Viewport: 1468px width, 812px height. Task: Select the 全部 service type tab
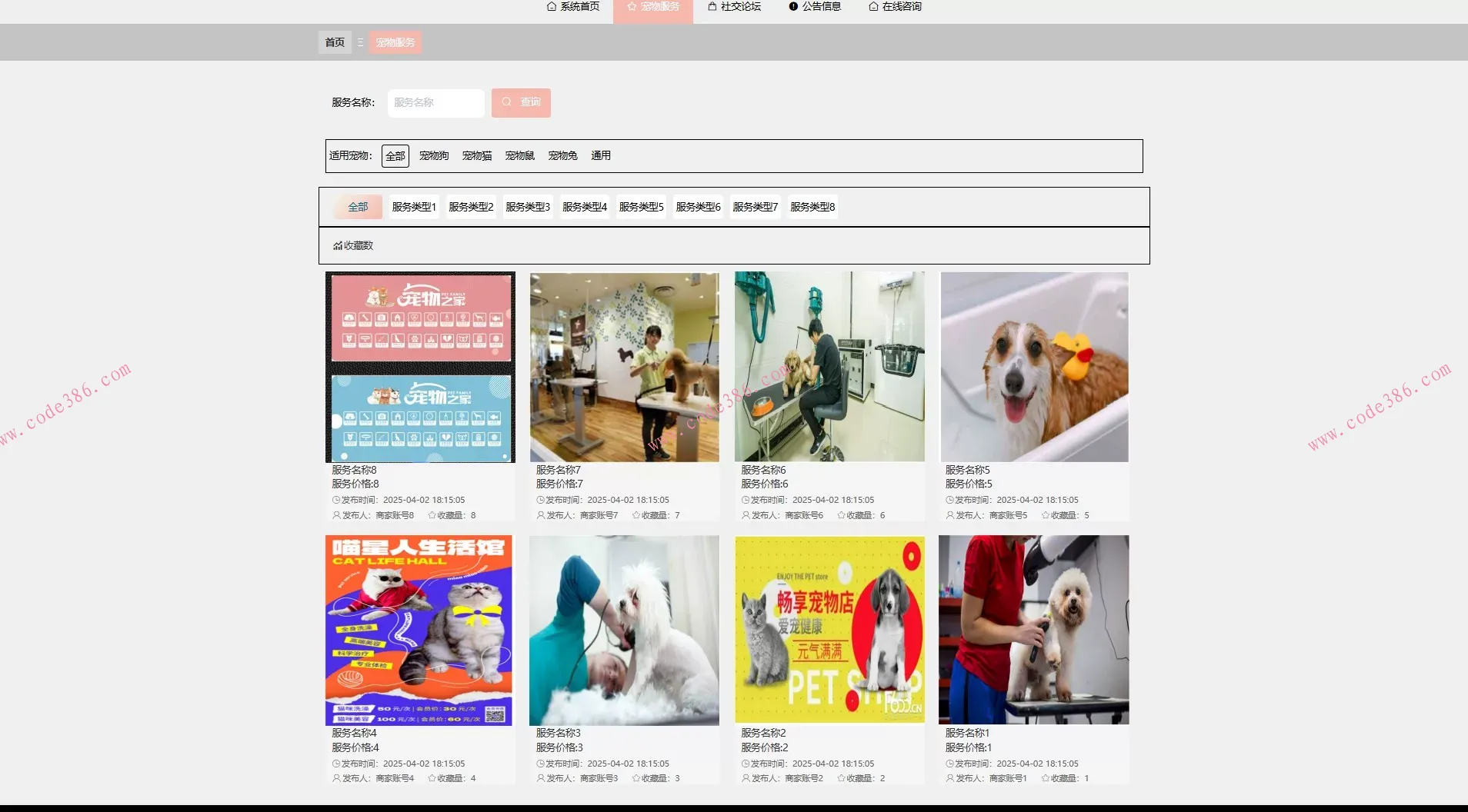tap(358, 207)
